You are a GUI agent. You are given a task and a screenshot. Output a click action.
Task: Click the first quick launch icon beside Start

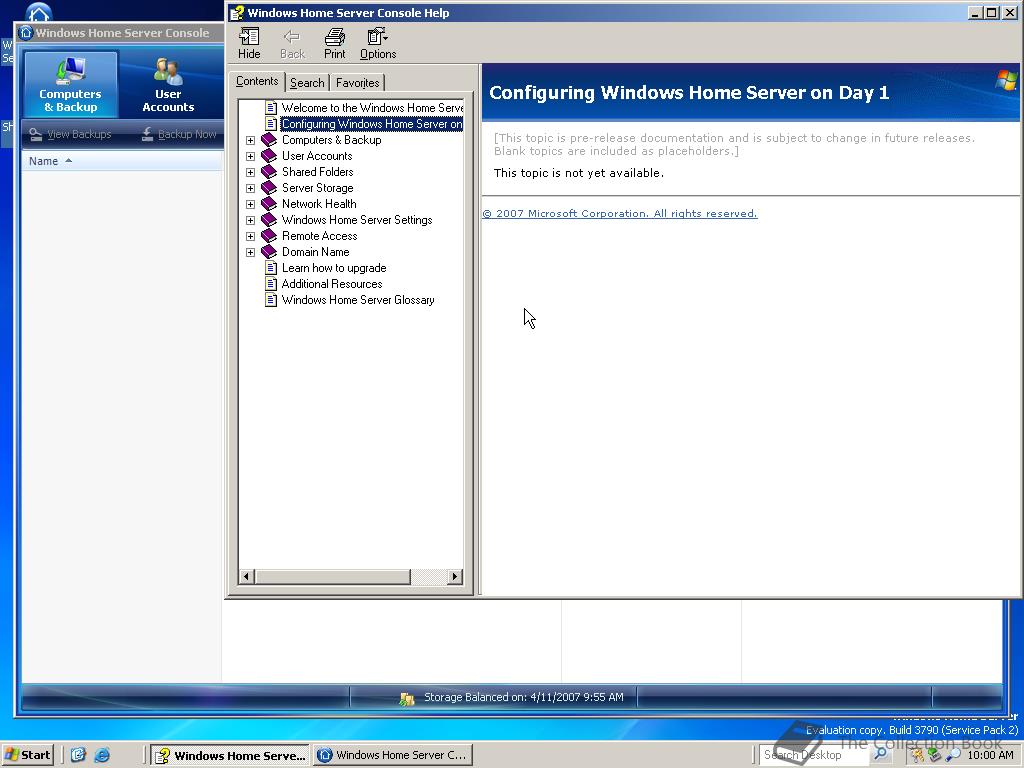tap(78, 755)
